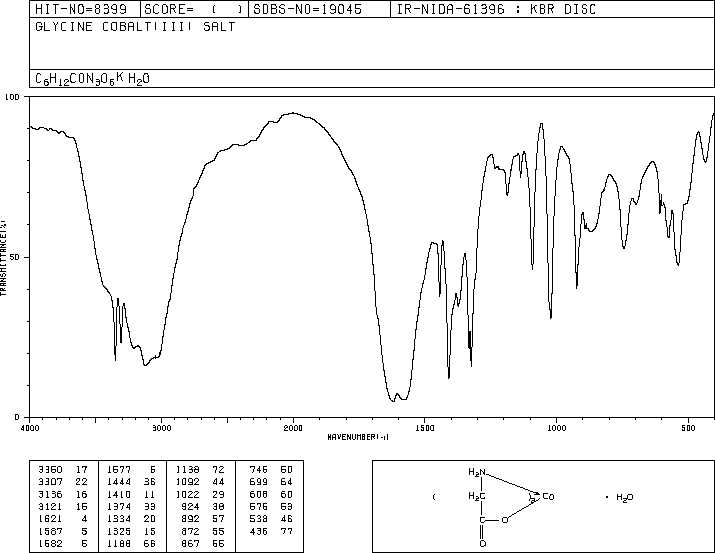Screen dimensions: 715x553
Task: Click the 500 wavenumber axis label
Action: point(688,428)
